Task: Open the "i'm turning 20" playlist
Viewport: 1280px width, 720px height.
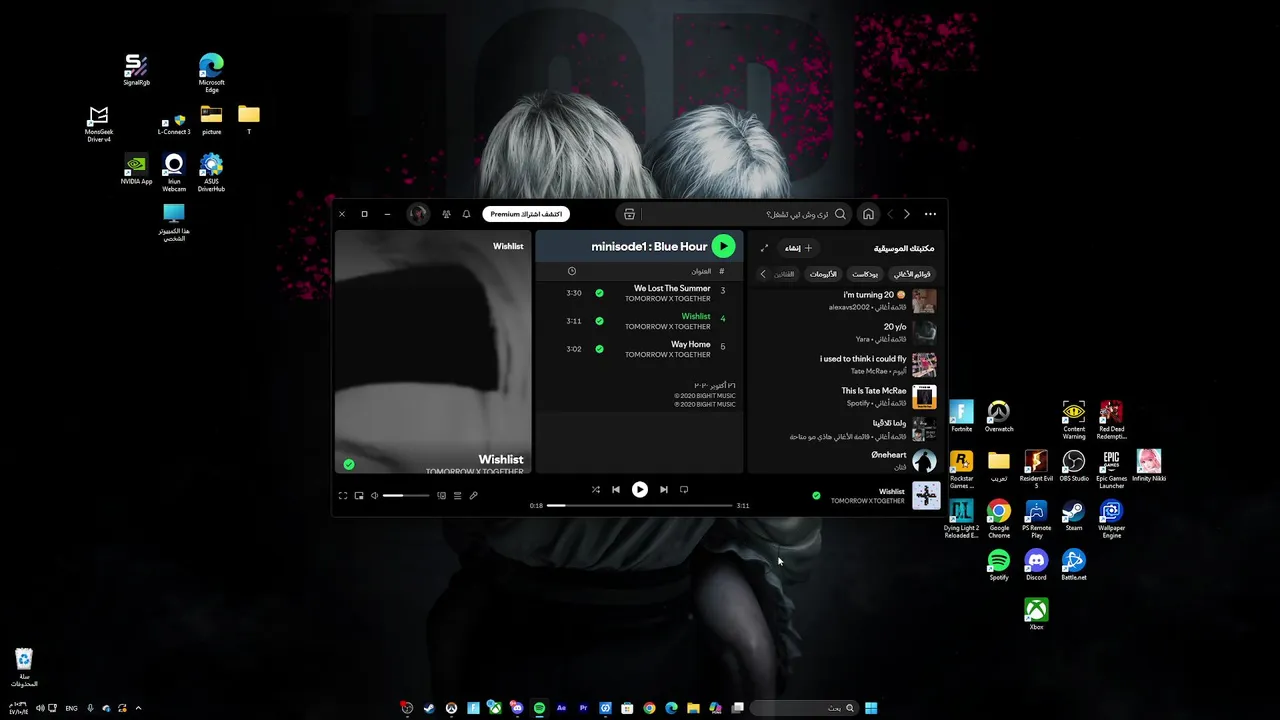Action: 845,301
